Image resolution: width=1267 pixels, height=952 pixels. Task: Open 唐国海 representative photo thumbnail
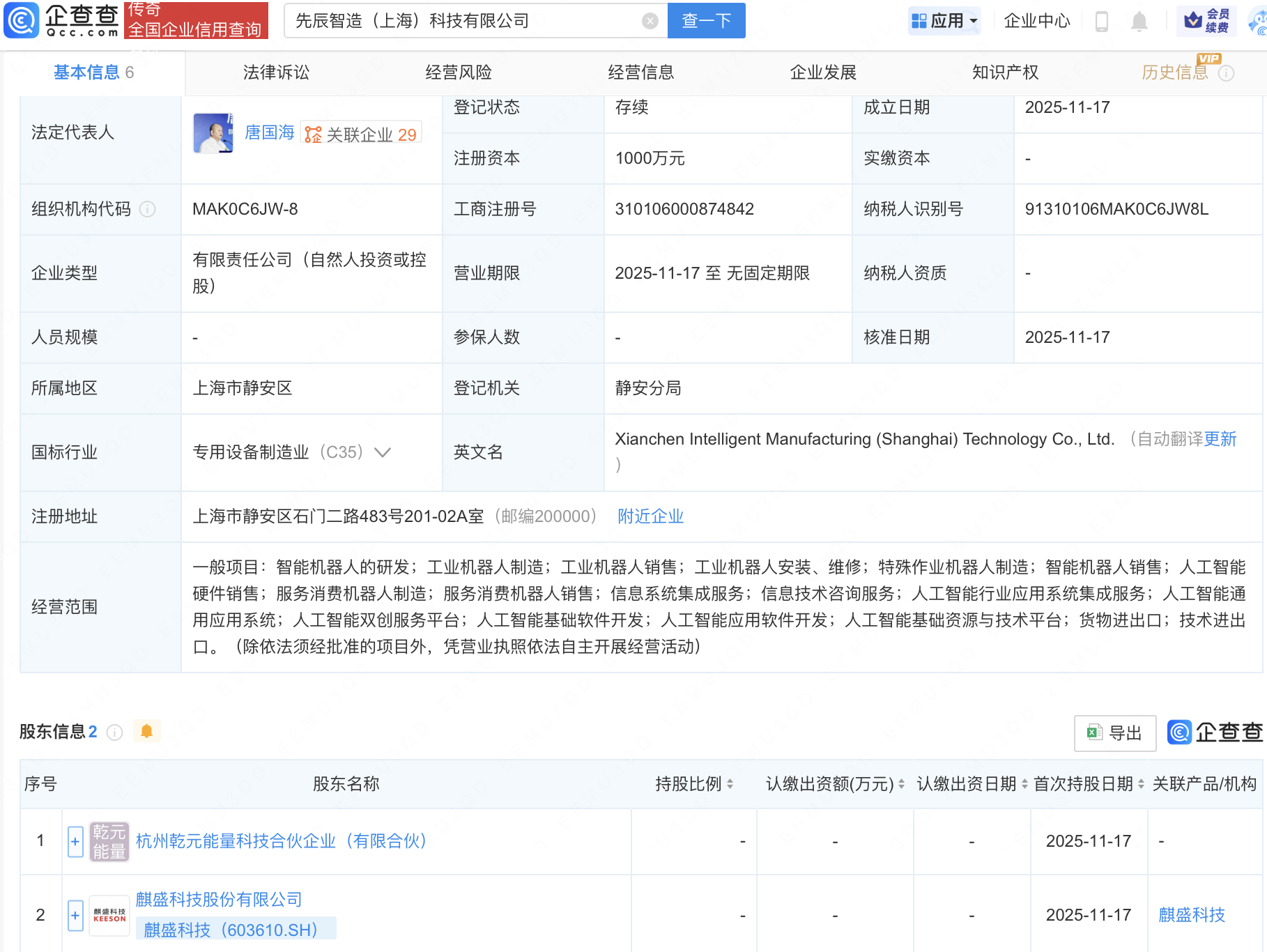213,132
